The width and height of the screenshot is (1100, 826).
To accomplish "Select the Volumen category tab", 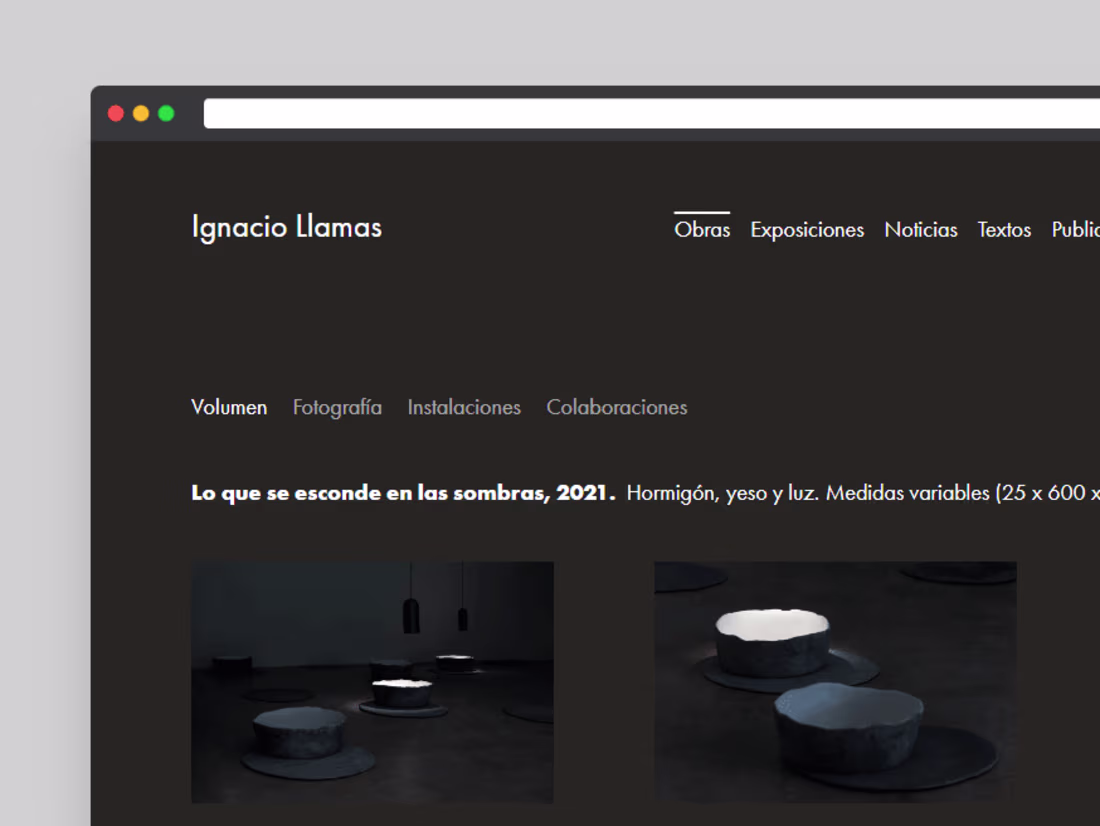I will [229, 407].
